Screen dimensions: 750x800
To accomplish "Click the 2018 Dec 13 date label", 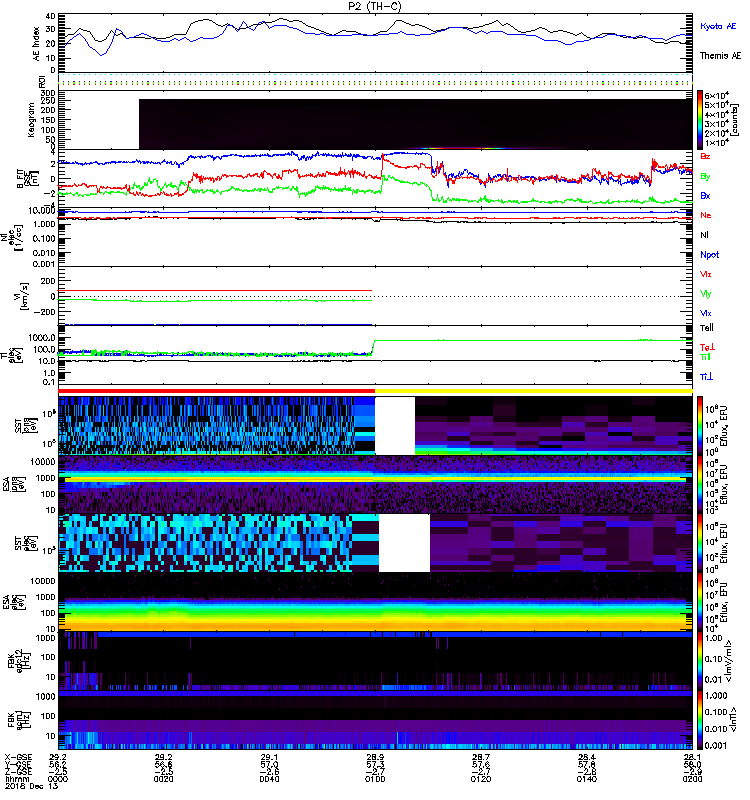I will point(32,786).
